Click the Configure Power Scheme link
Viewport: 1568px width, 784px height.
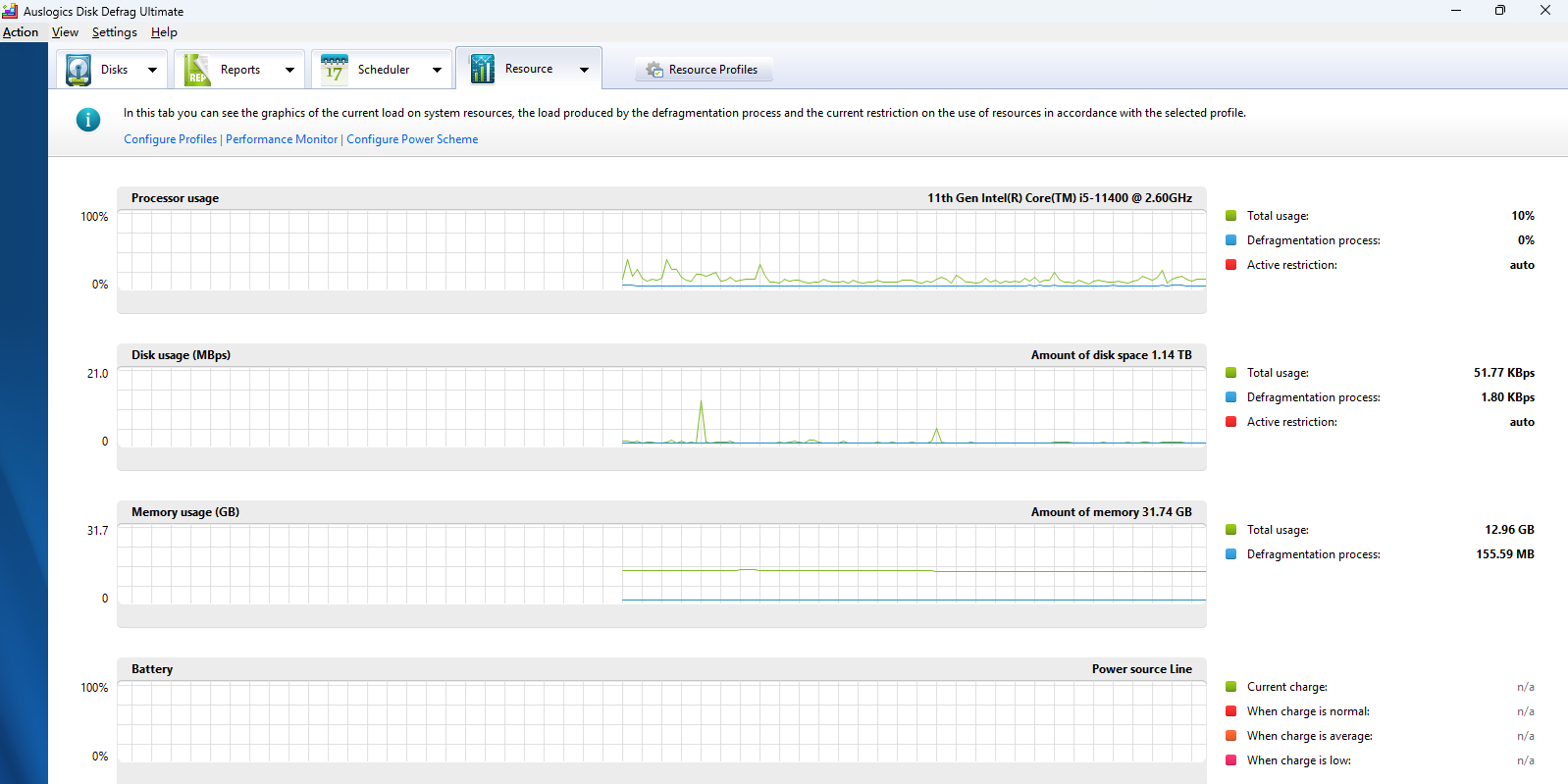(412, 139)
